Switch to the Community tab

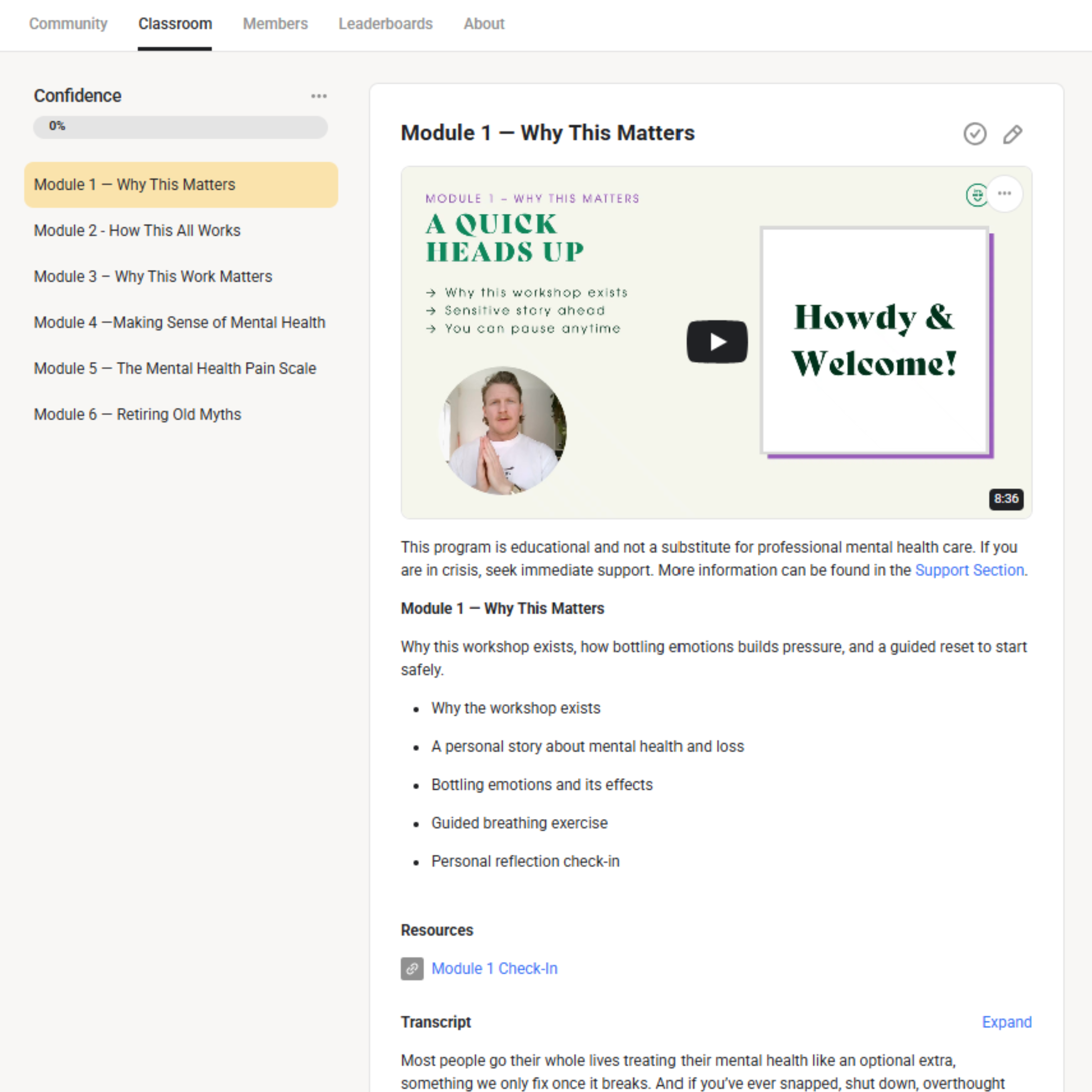pos(68,24)
